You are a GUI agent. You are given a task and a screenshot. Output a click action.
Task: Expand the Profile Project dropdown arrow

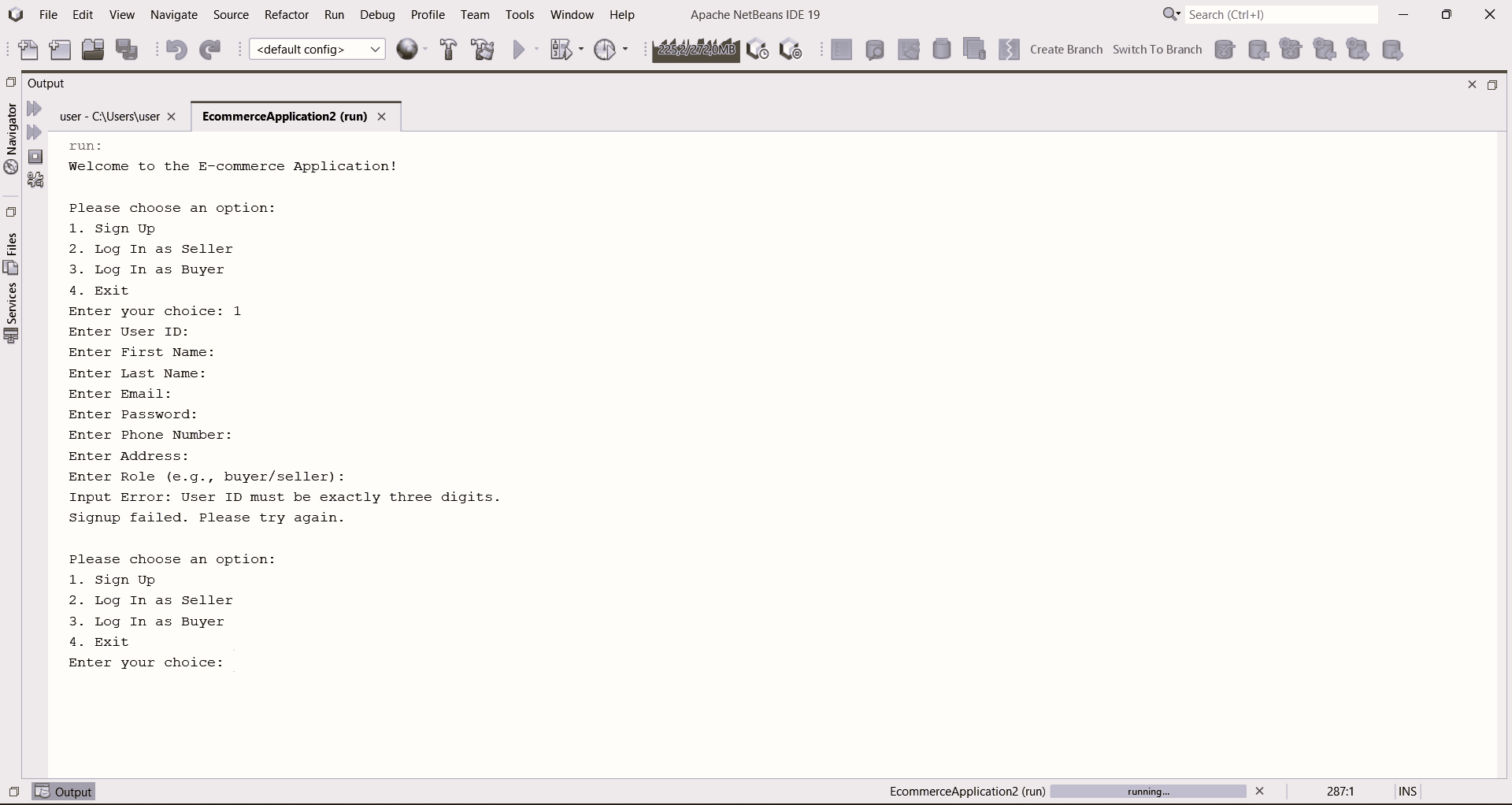[x=626, y=50]
